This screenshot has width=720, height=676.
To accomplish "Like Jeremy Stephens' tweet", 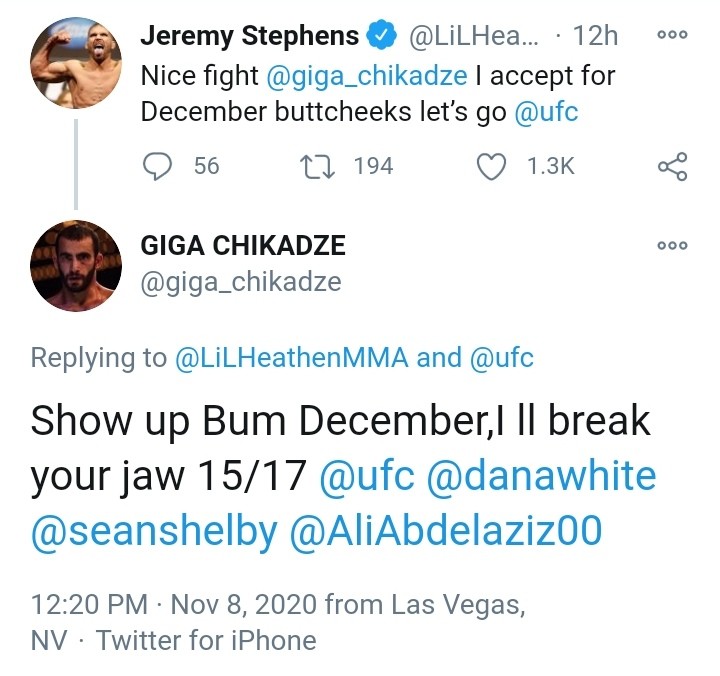I will tap(491, 165).
